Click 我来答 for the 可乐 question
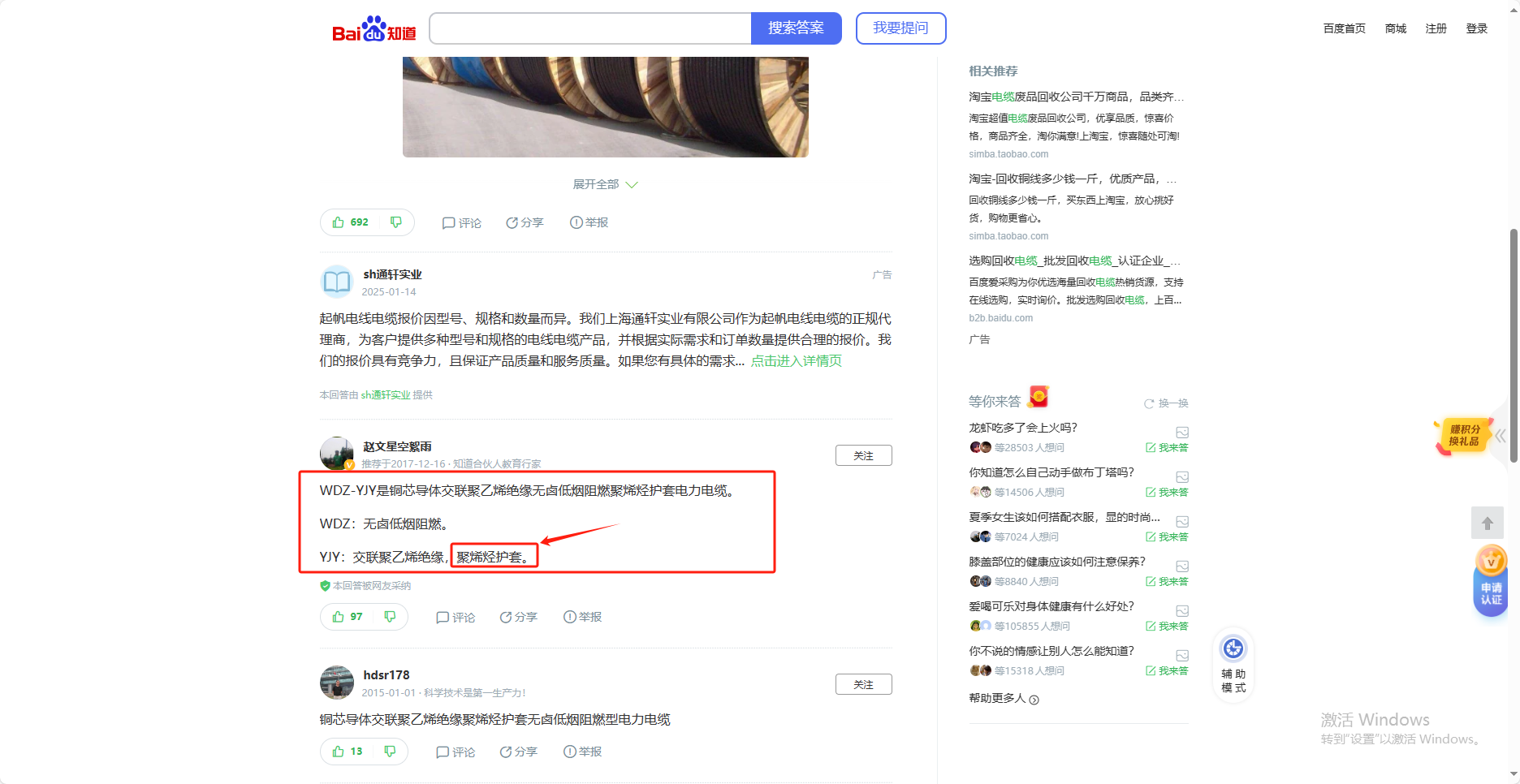Screen dimensions: 1520x784 coord(1167,627)
